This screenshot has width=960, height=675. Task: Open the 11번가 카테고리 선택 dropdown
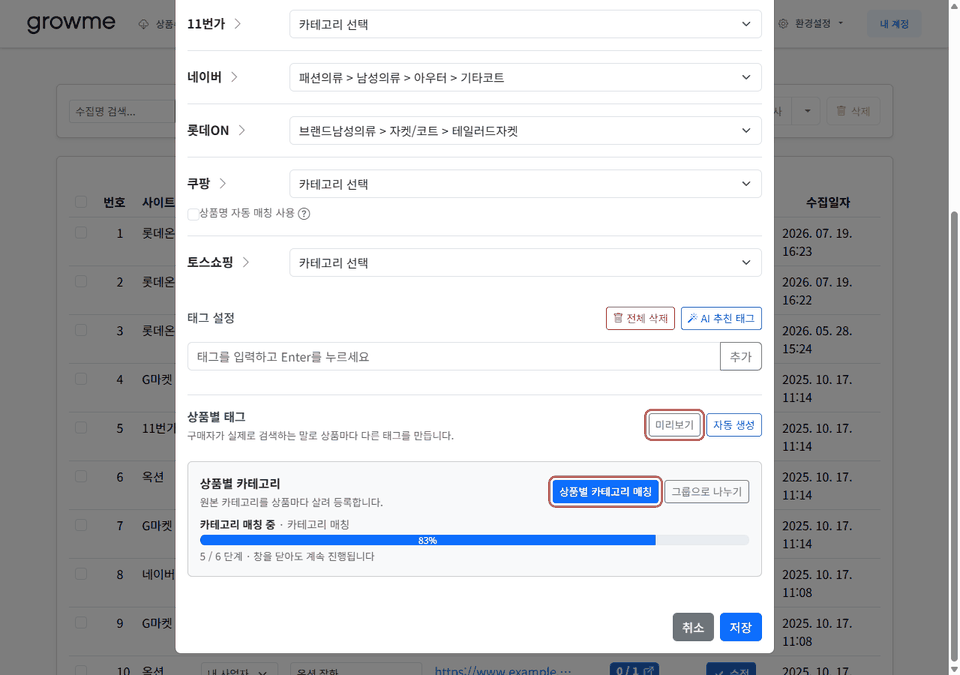(525, 24)
